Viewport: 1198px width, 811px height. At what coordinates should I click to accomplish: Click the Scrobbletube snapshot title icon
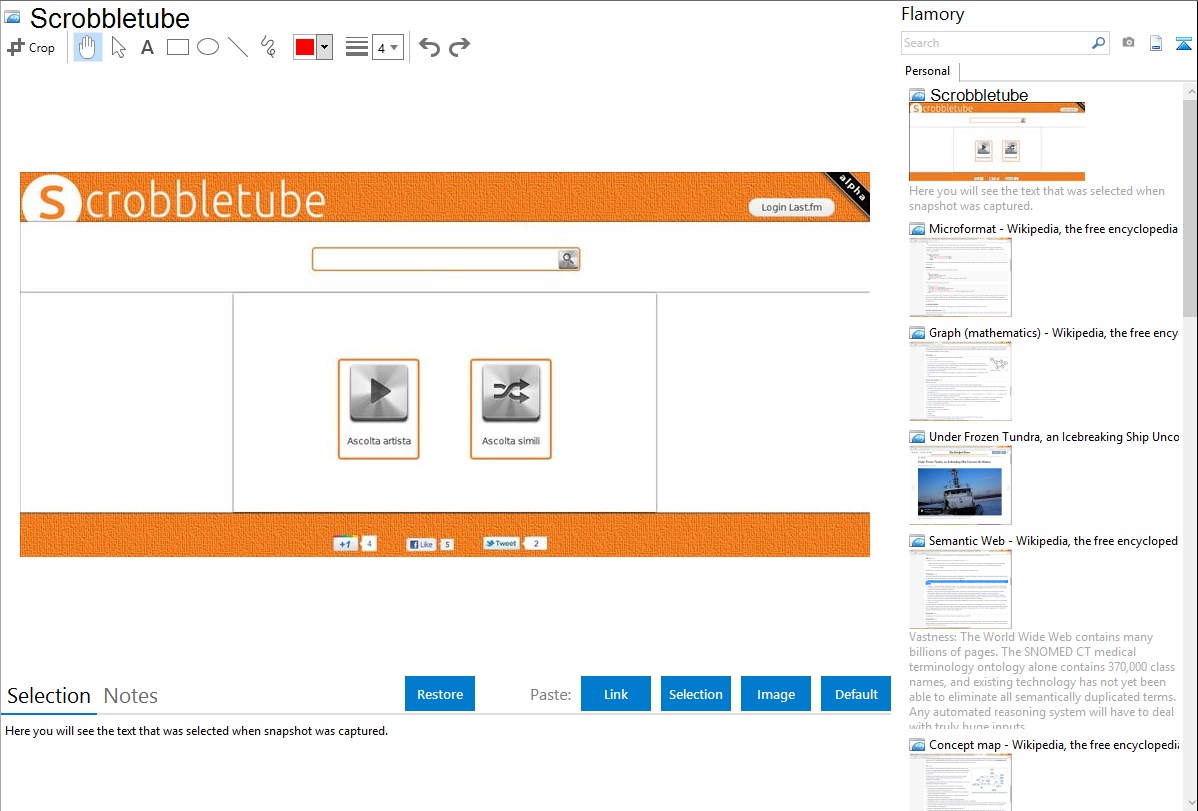(12, 17)
